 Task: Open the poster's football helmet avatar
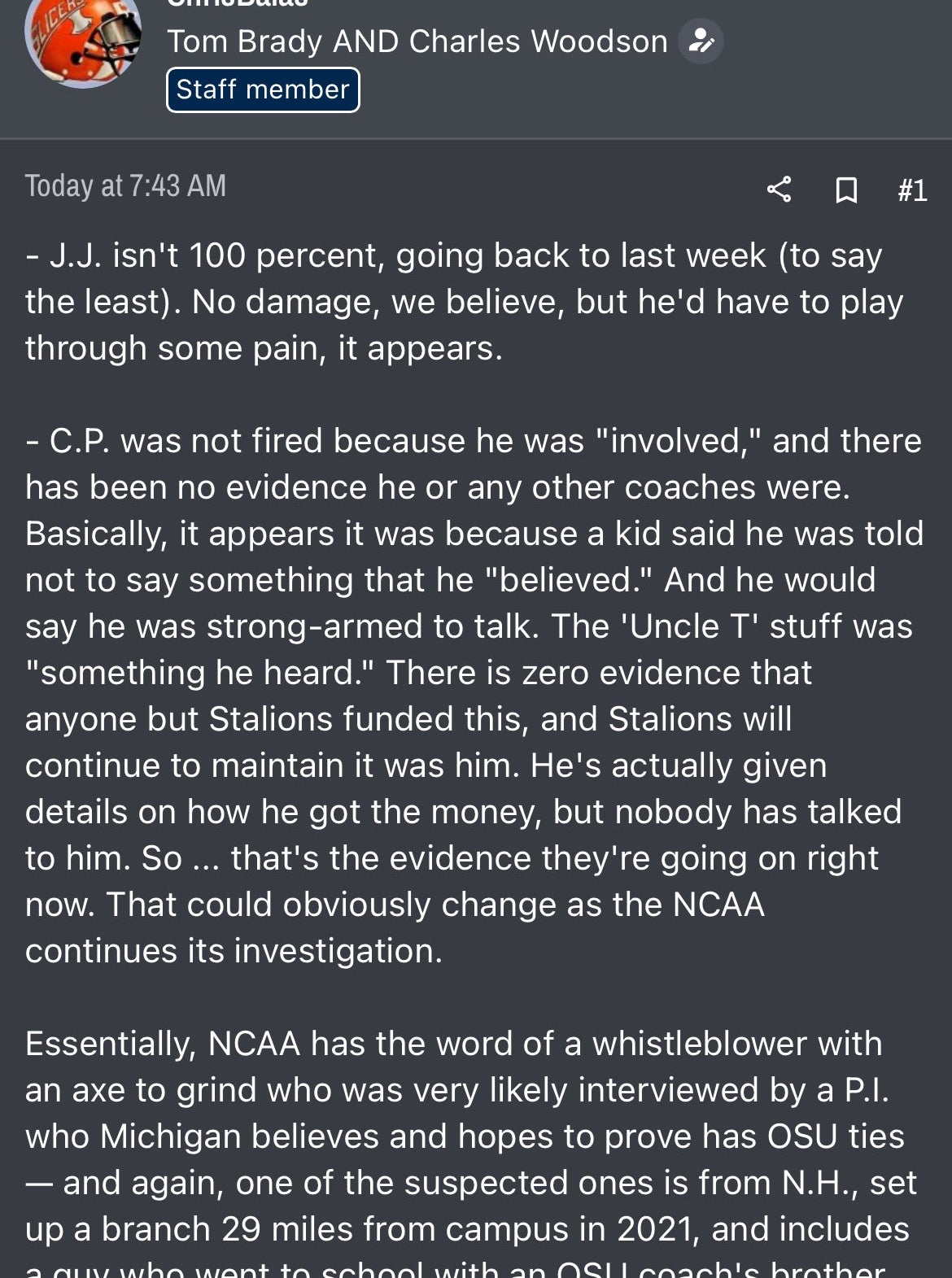click(x=82, y=41)
